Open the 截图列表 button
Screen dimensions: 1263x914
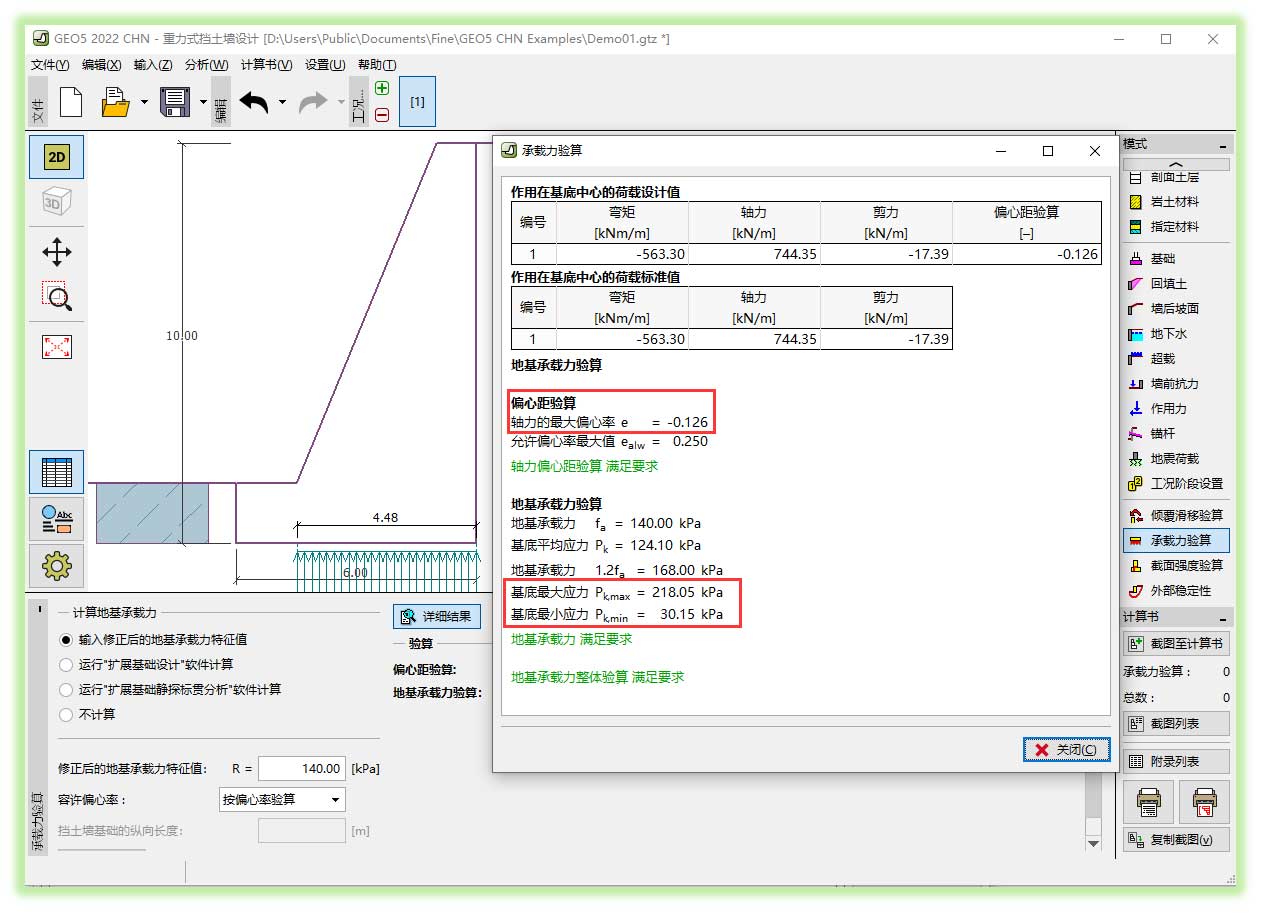[x=1176, y=724]
